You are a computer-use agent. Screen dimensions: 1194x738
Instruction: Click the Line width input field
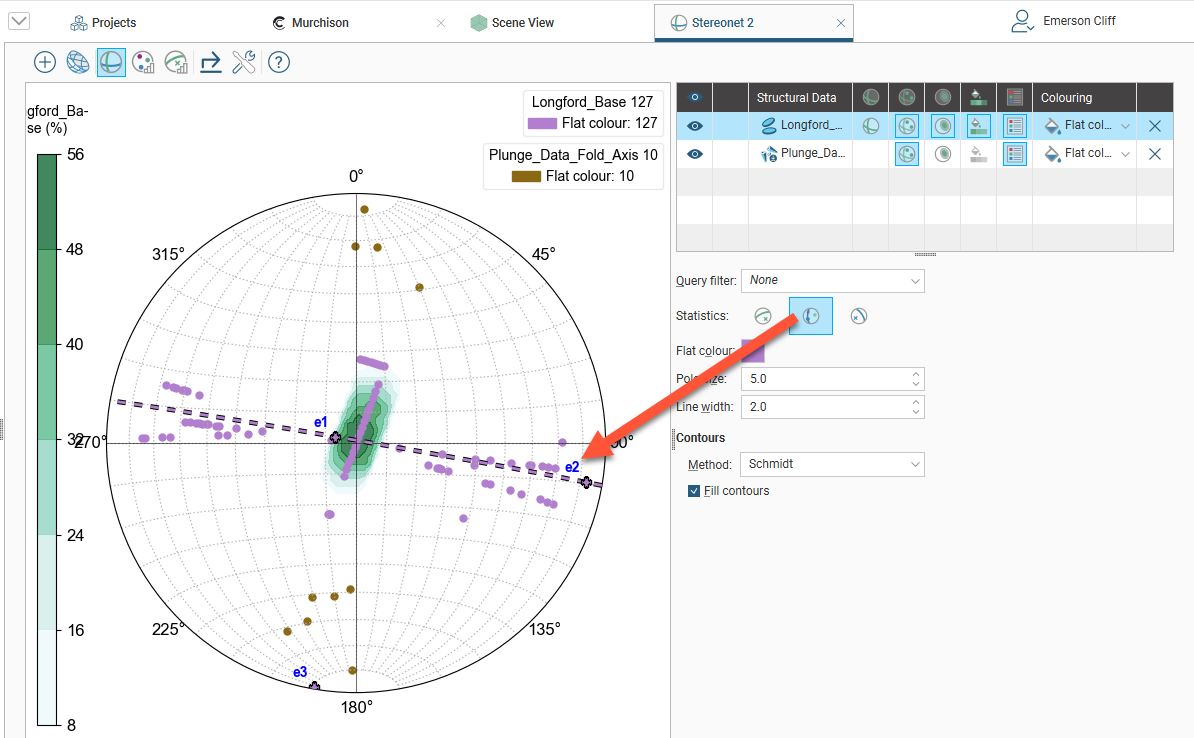(825, 407)
